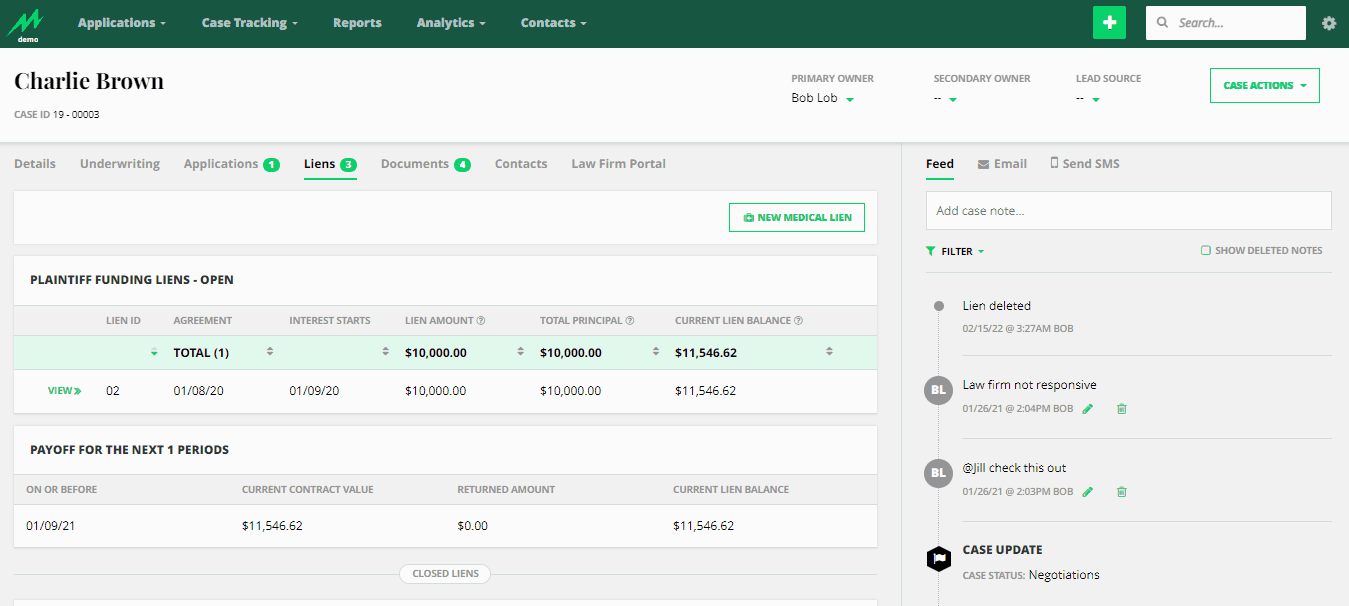Click the help icon beside Current Lien Balance

point(799,321)
